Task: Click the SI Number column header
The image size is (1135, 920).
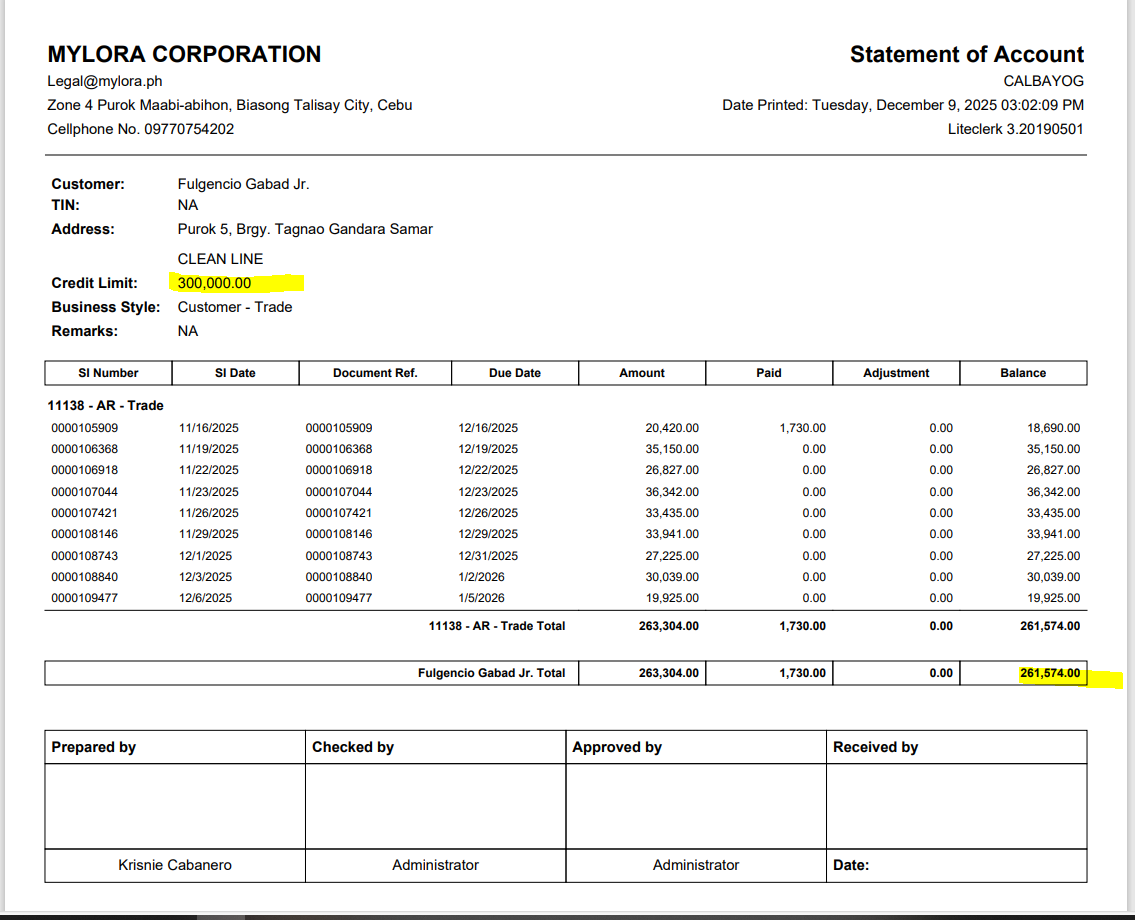Action: click(108, 373)
